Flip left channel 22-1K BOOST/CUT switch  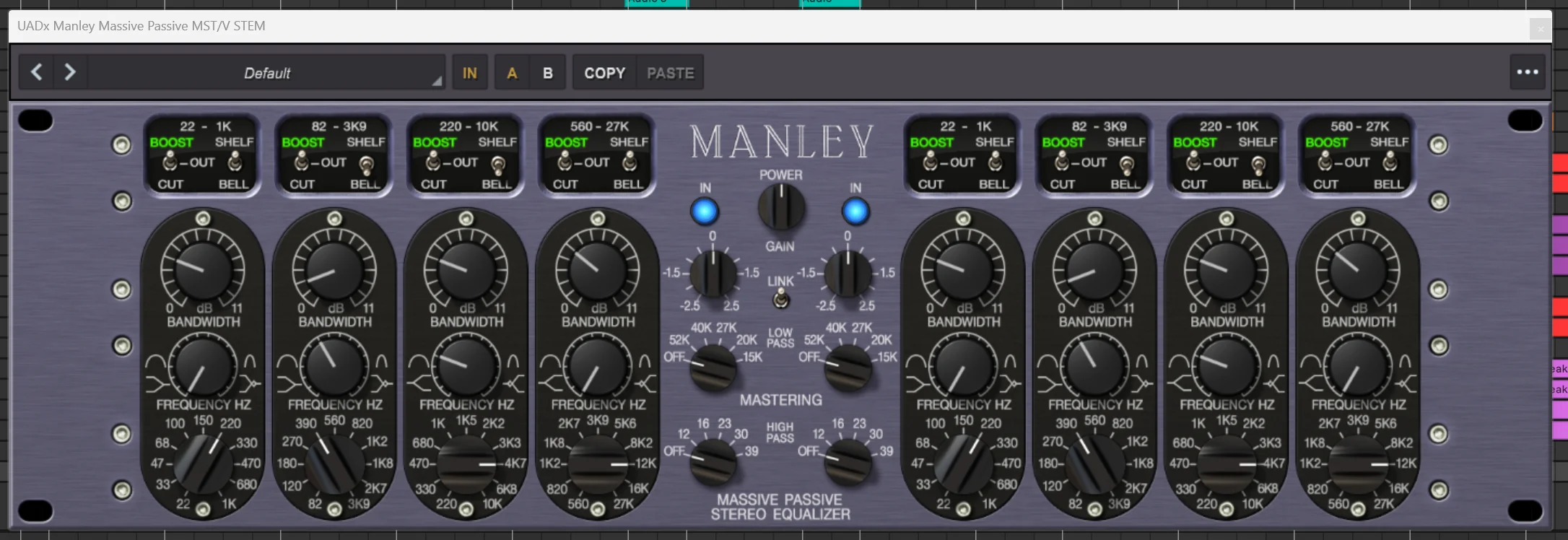(x=170, y=160)
